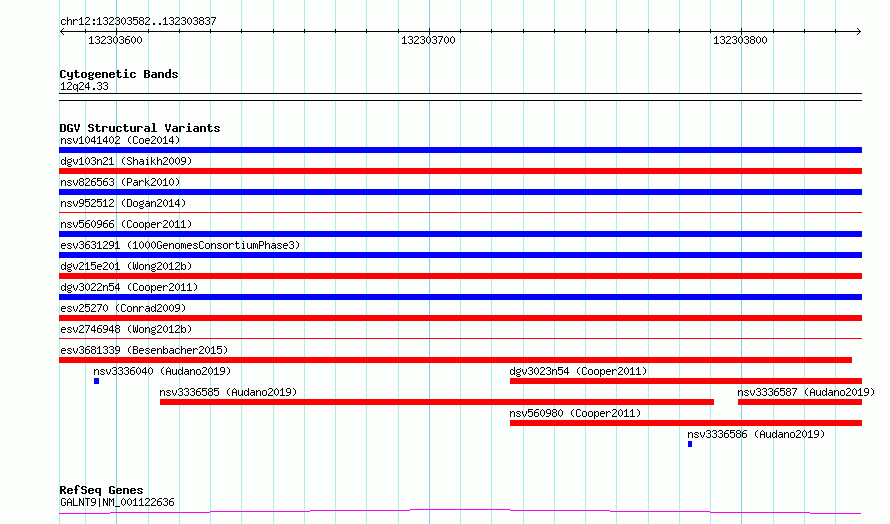Open the esv2746948 (Wong2012b) label
This screenshot has height=524, width=890.
pyautogui.click(x=126, y=329)
